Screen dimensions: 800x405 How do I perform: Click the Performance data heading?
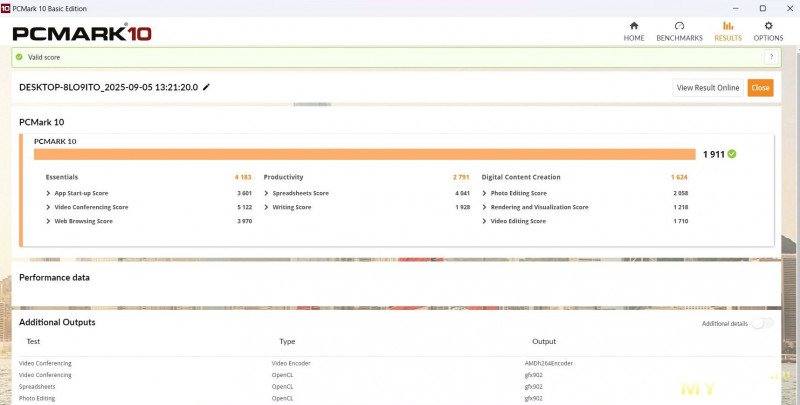tap(54, 277)
